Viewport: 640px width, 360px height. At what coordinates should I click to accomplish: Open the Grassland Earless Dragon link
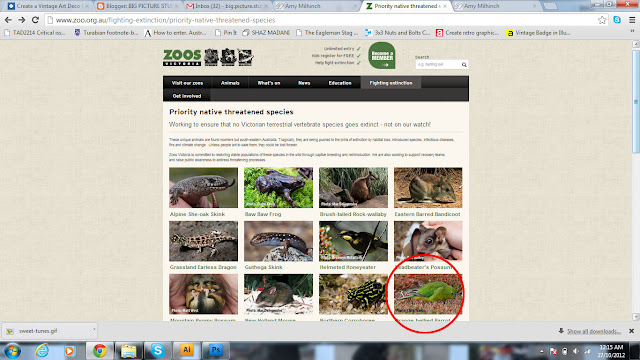[203, 267]
